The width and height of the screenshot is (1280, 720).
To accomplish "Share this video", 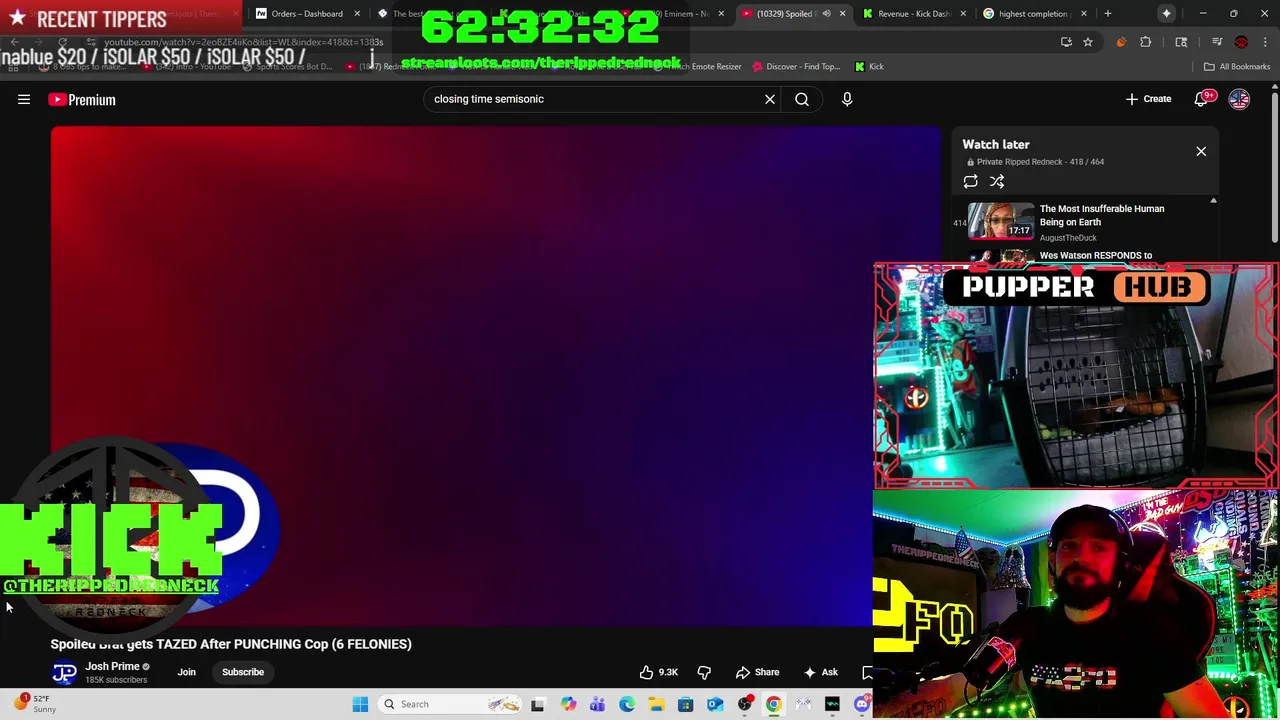I will [757, 672].
